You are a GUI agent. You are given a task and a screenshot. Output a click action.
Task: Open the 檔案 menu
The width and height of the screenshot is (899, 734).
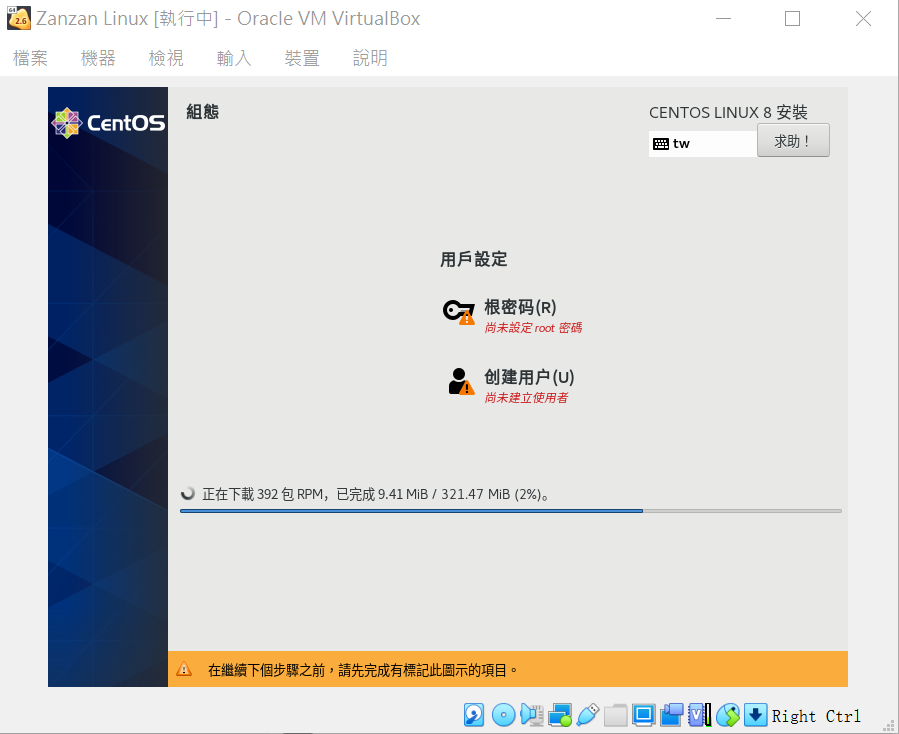pos(30,58)
